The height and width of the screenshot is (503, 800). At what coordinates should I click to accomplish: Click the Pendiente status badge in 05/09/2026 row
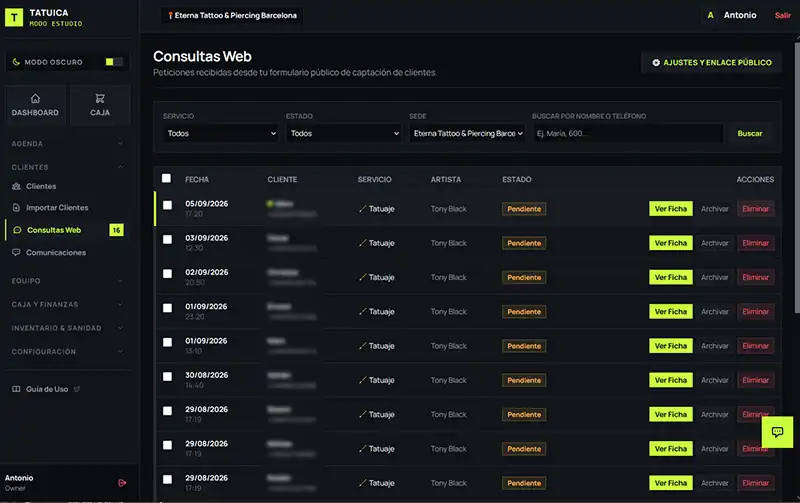[524, 209]
